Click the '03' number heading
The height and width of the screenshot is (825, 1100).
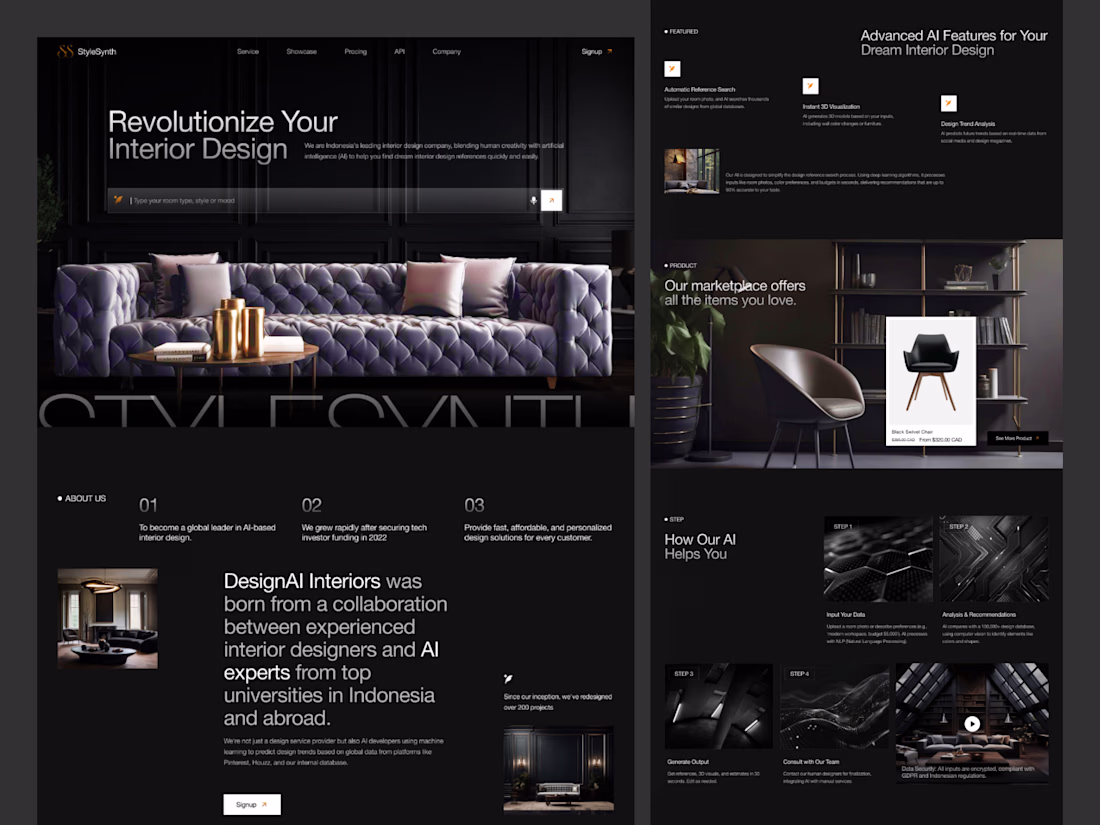click(474, 505)
